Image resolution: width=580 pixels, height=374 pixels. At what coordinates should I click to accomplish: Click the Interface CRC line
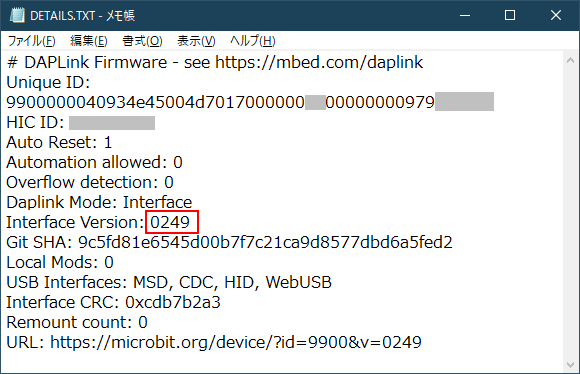114,302
